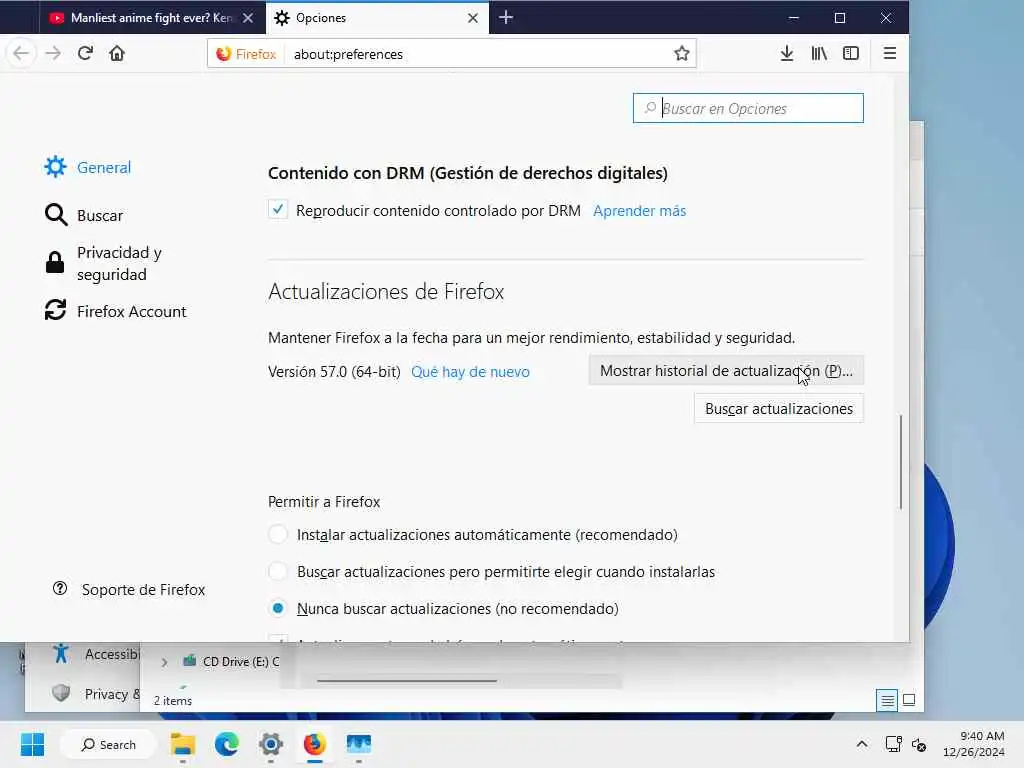Open Privacidad y seguridad settings
The height and width of the screenshot is (768, 1024).
click(103, 263)
